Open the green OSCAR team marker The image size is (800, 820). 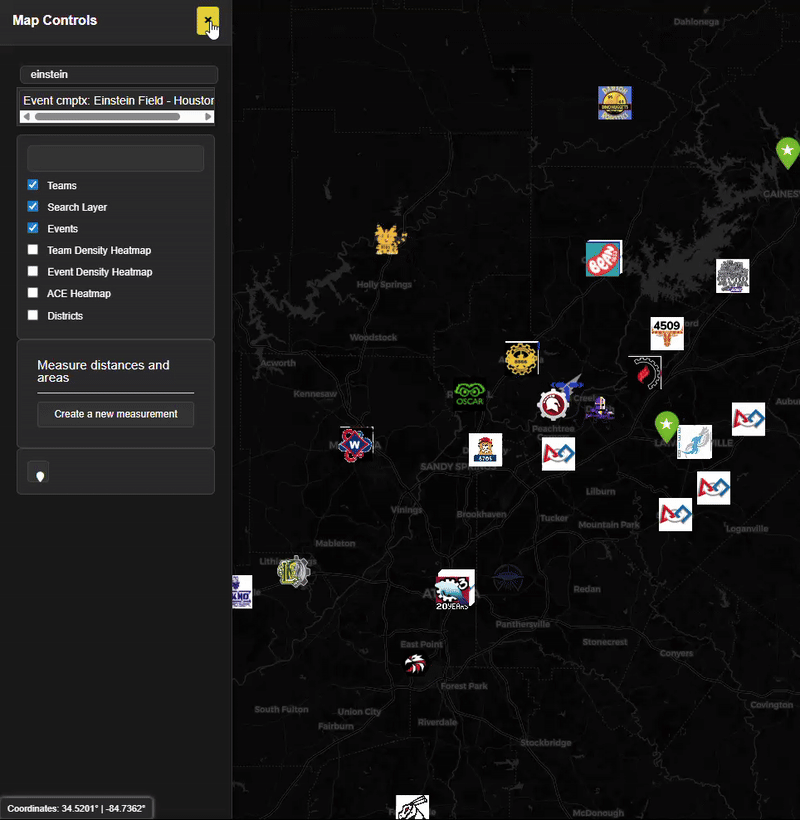[x=470, y=395]
